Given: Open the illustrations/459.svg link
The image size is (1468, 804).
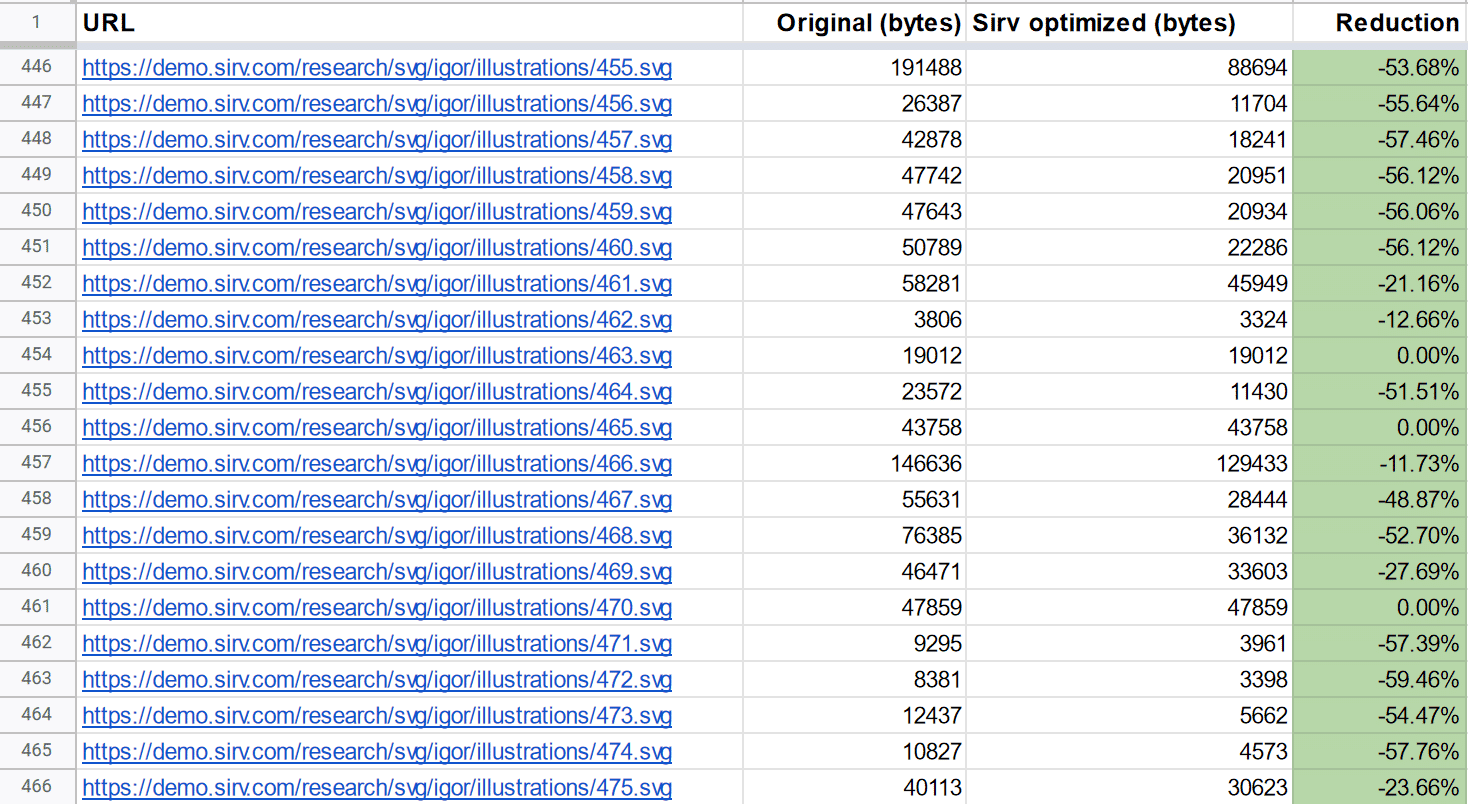Looking at the screenshot, I should [x=377, y=212].
